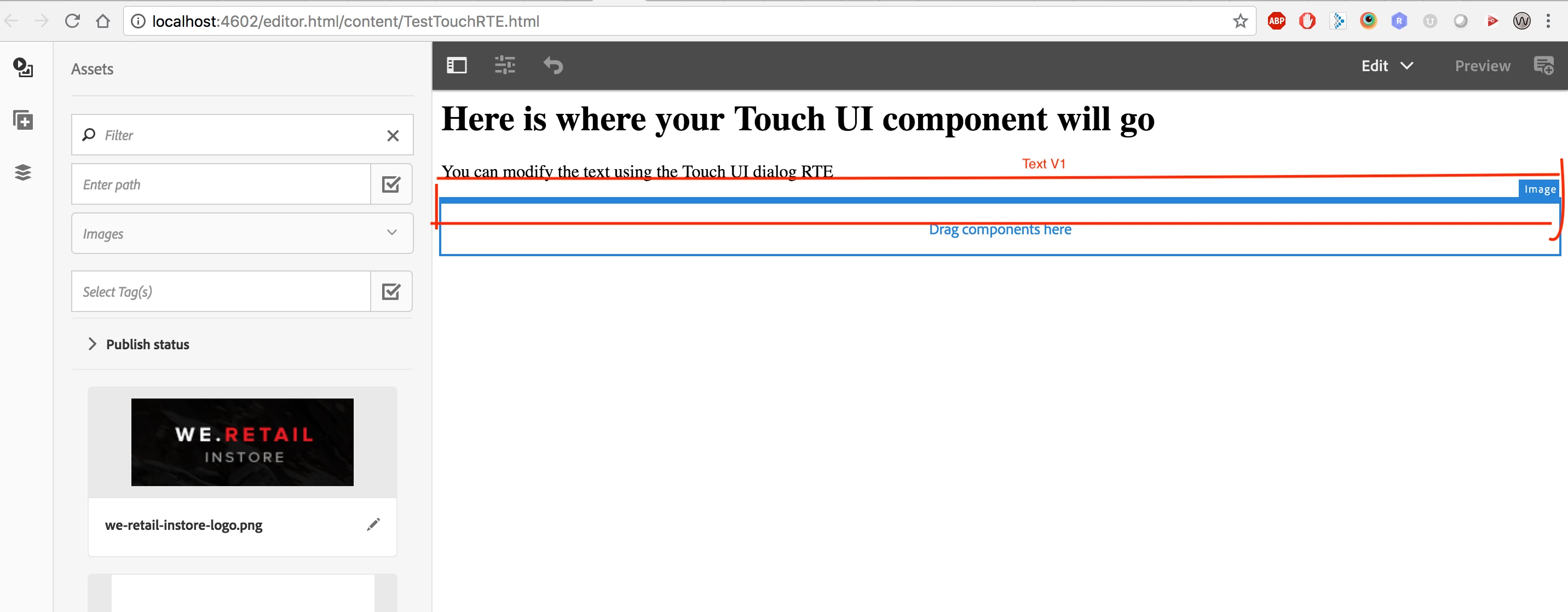Open page information settings icon
The image size is (1568, 612).
[x=505, y=65]
